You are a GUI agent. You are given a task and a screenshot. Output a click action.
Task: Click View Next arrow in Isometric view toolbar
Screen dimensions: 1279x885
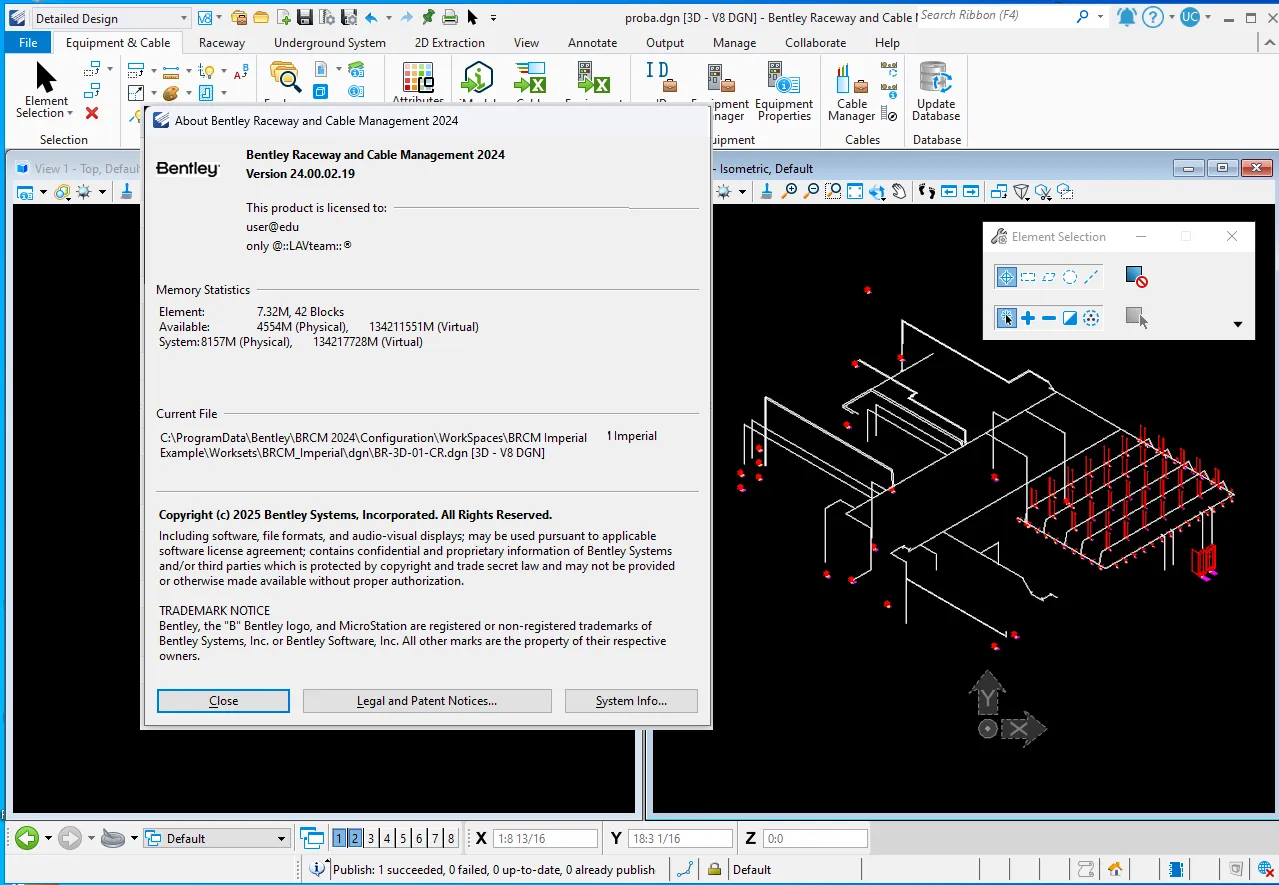click(970, 191)
